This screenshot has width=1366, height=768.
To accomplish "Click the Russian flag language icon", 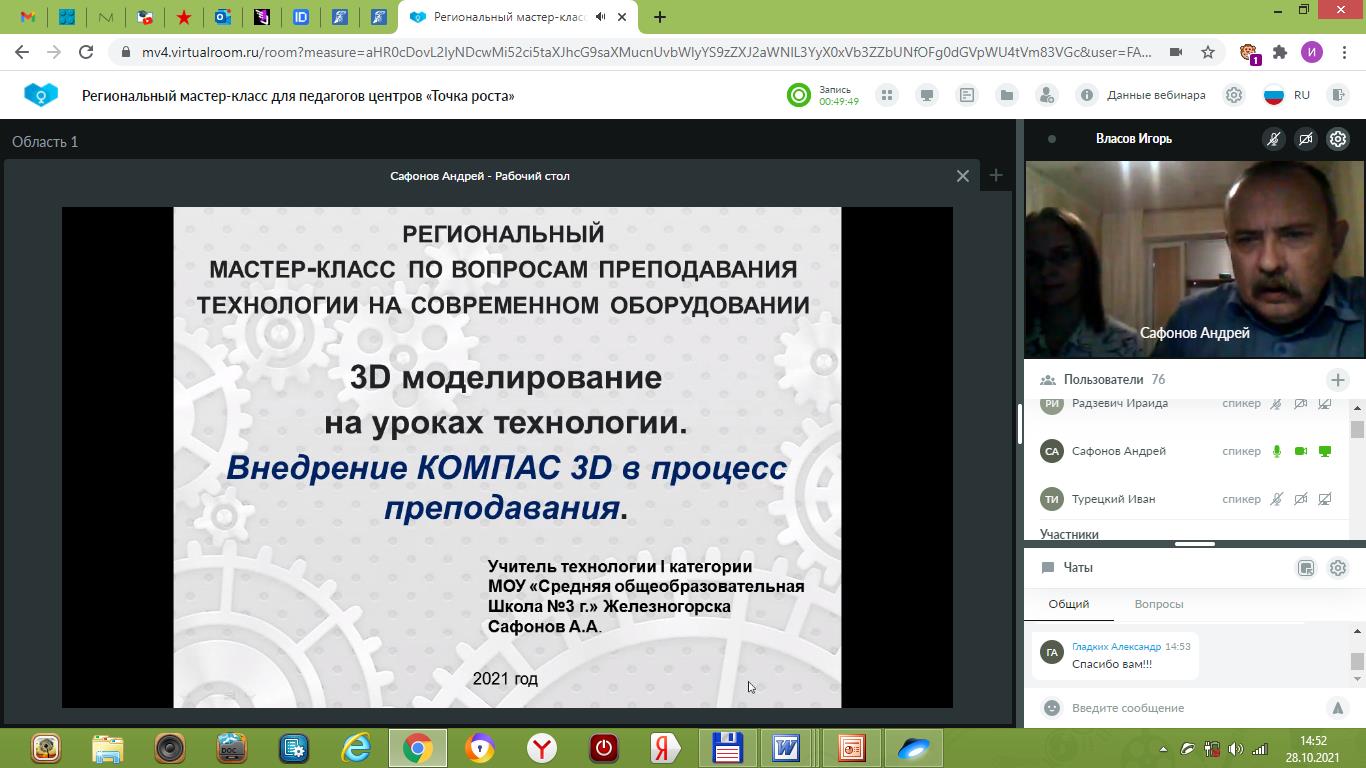I will [1274, 95].
